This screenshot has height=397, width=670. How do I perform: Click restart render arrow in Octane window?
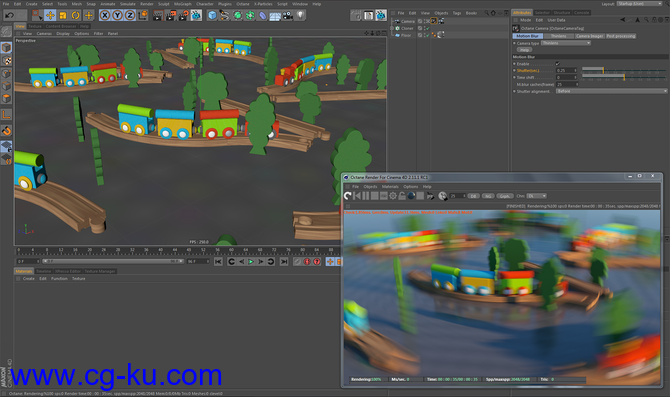tap(348, 196)
